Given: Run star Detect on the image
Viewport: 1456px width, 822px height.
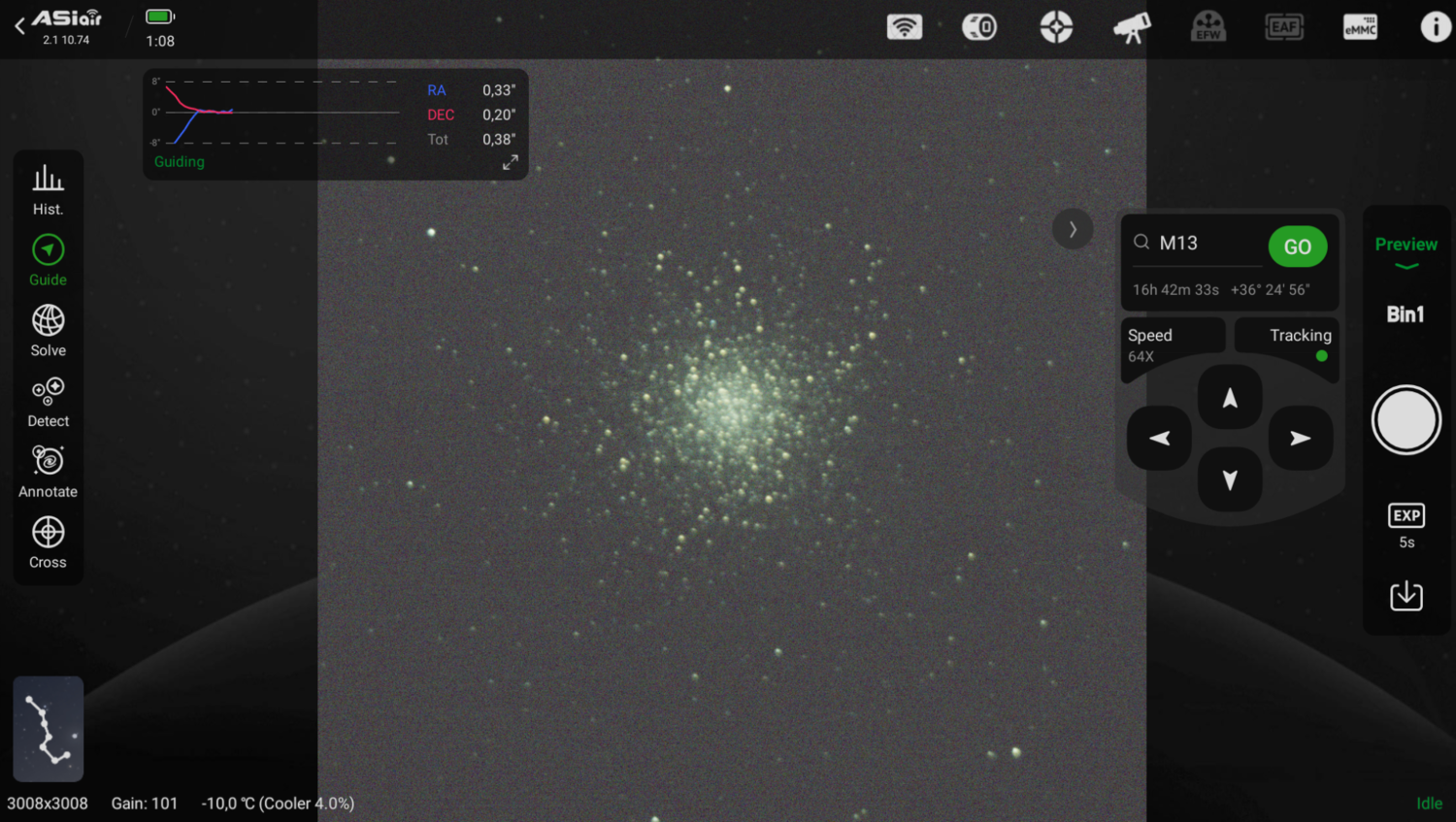Looking at the screenshot, I should [48, 401].
